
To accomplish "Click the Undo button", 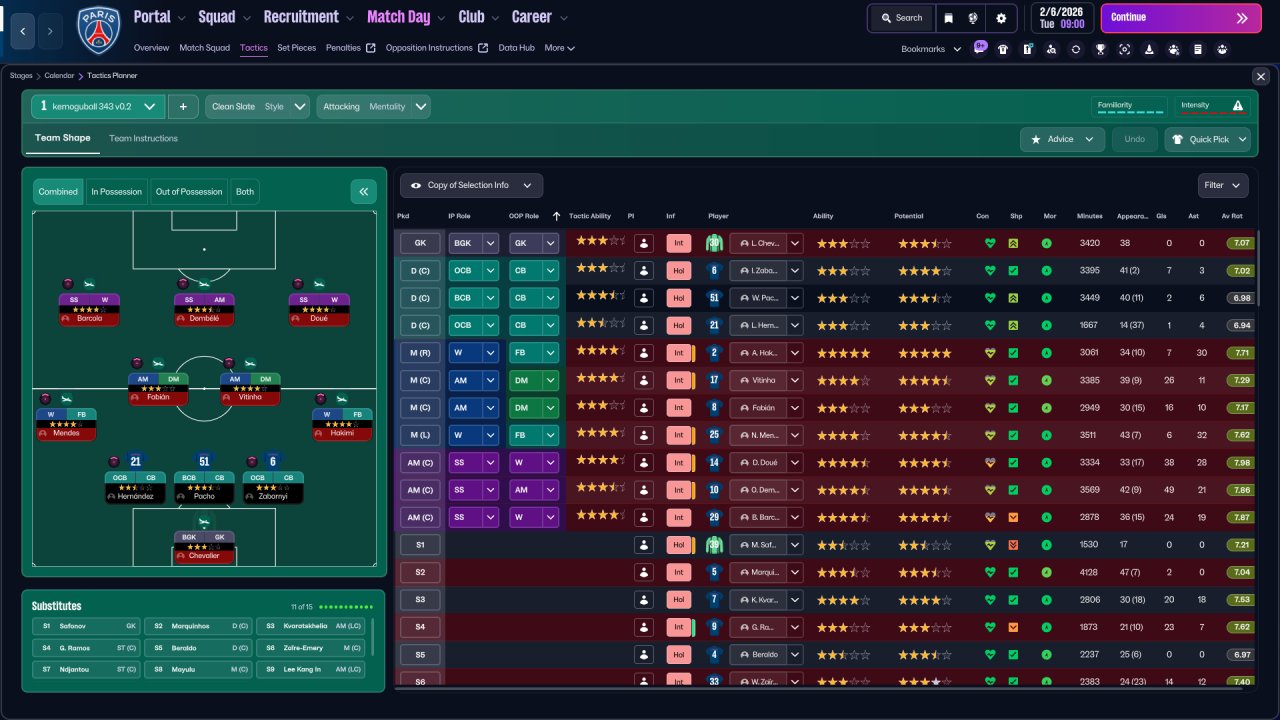I will pyautogui.click(x=1135, y=139).
